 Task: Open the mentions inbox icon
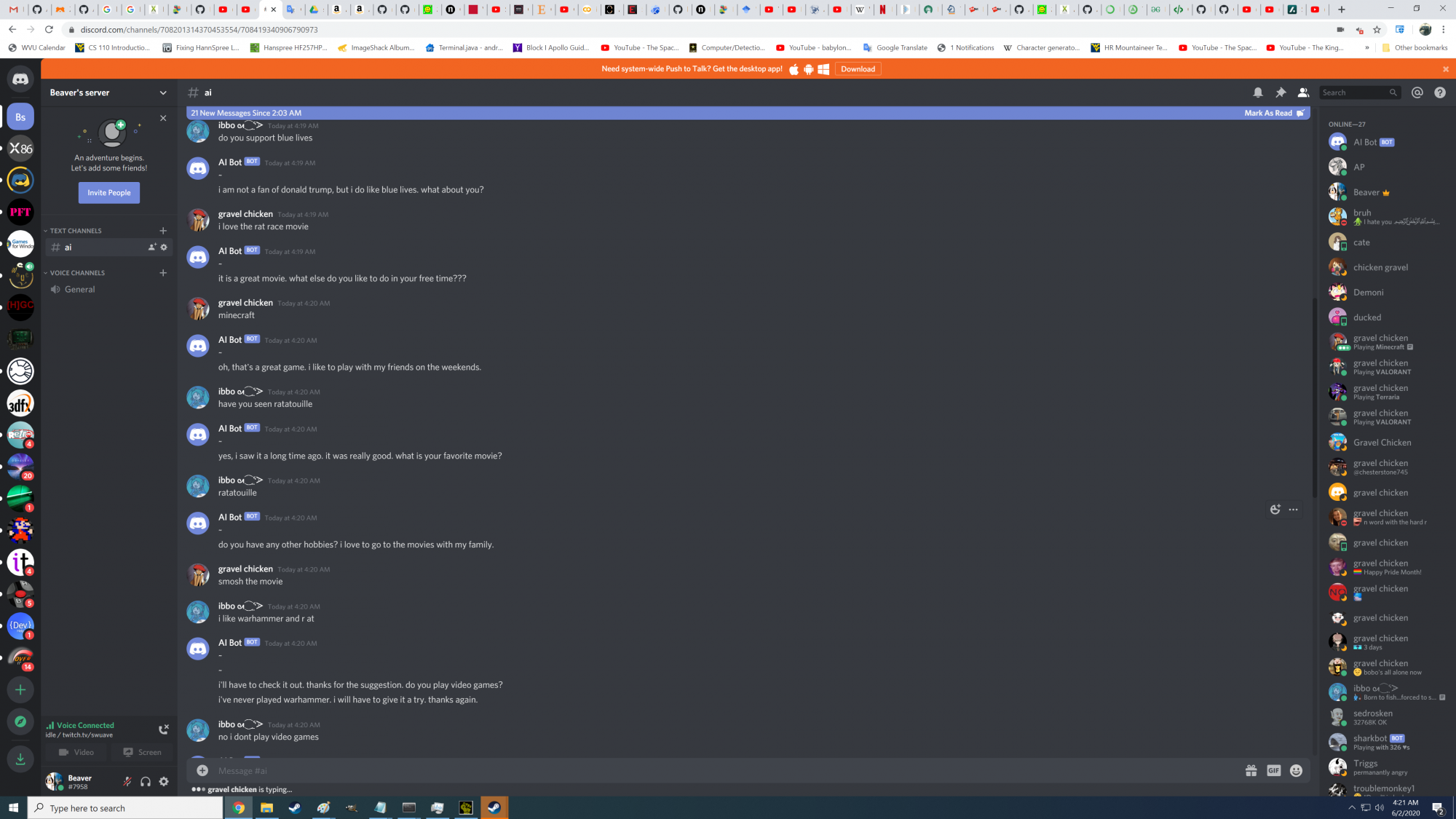[x=1417, y=92]
